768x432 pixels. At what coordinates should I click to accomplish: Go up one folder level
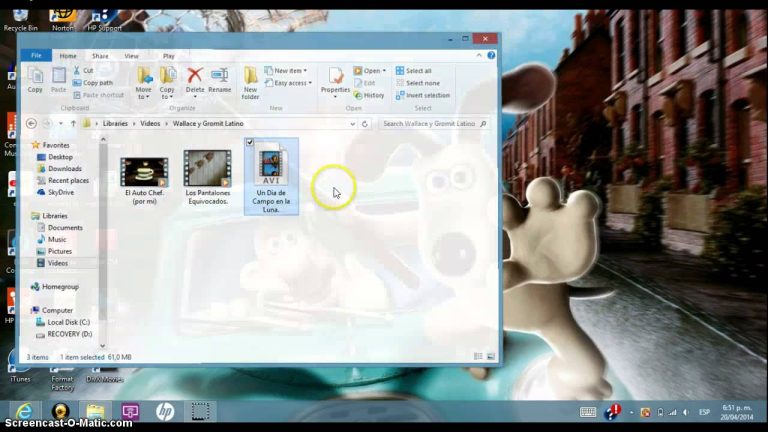(73, 123)
